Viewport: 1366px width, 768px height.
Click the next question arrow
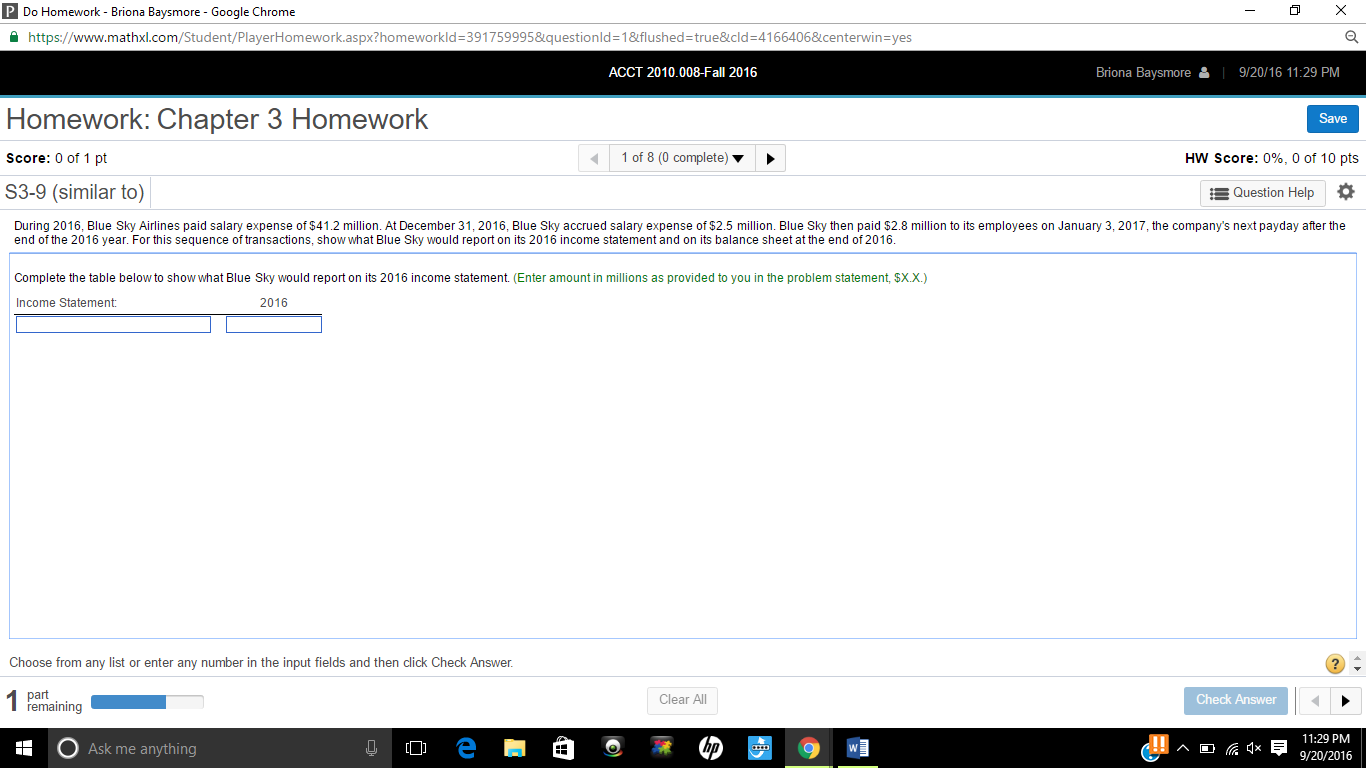pos(769,157)
